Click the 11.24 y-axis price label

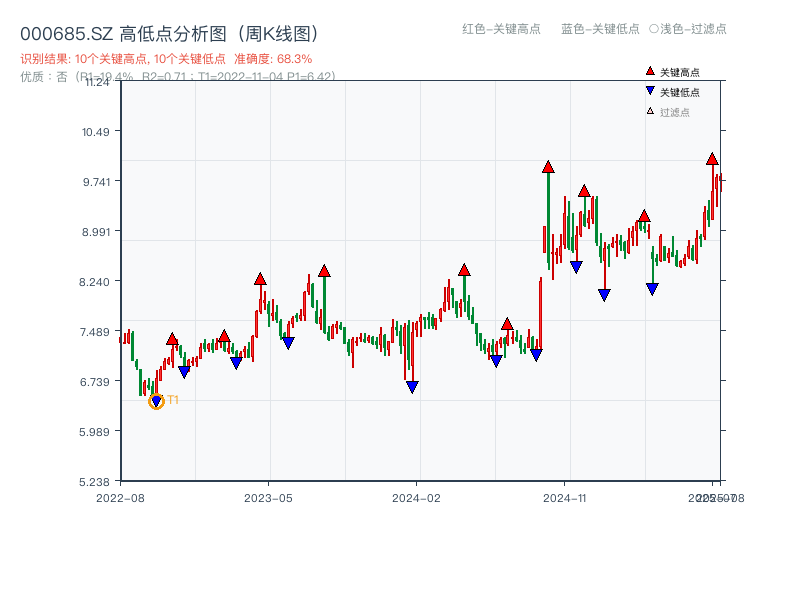[x=97, y=82]
